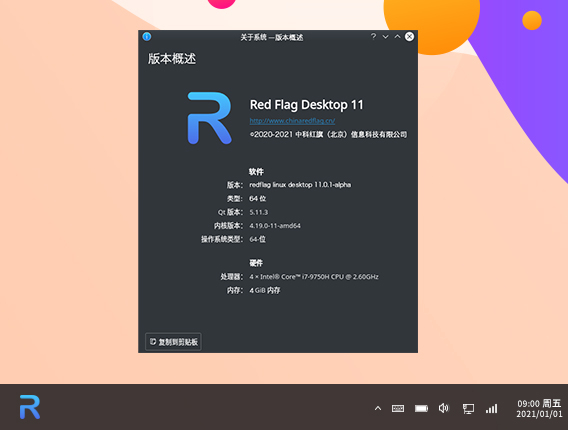Click the window title 关于系统 — 版本概述
Screen dimensions: 568x430
(272, 37)
